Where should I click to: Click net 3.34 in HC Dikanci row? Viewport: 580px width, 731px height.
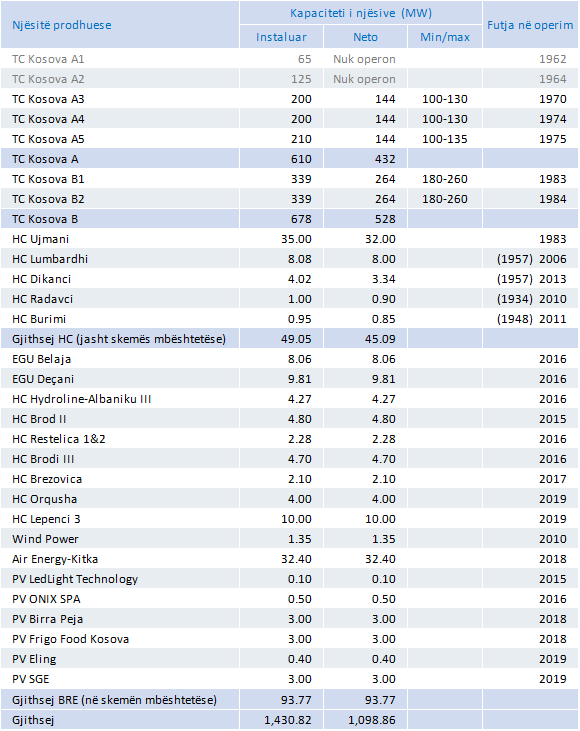pos(383,279)
